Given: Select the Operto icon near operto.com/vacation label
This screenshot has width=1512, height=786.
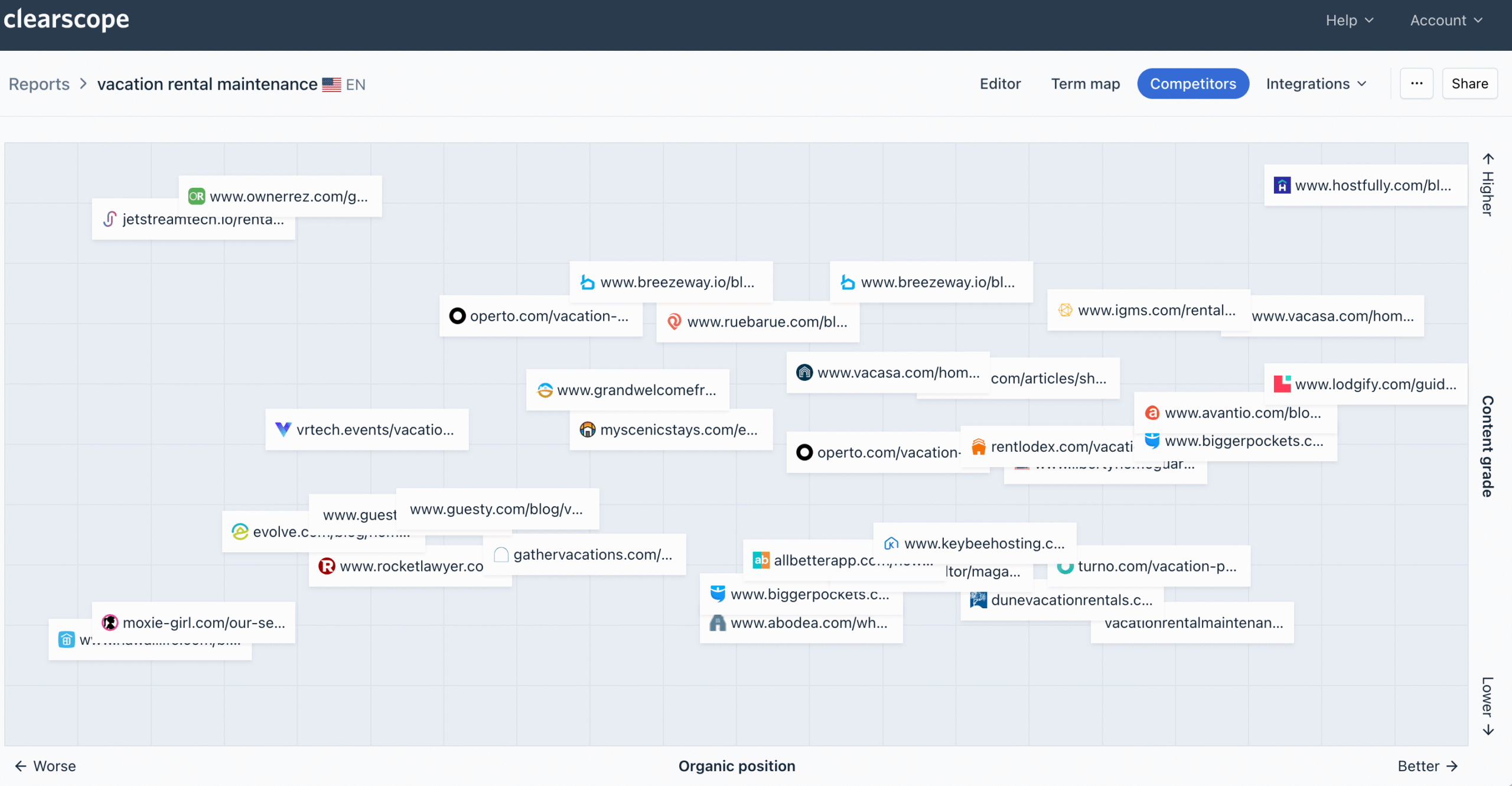Looking at the screenshot, I should 457,316.
